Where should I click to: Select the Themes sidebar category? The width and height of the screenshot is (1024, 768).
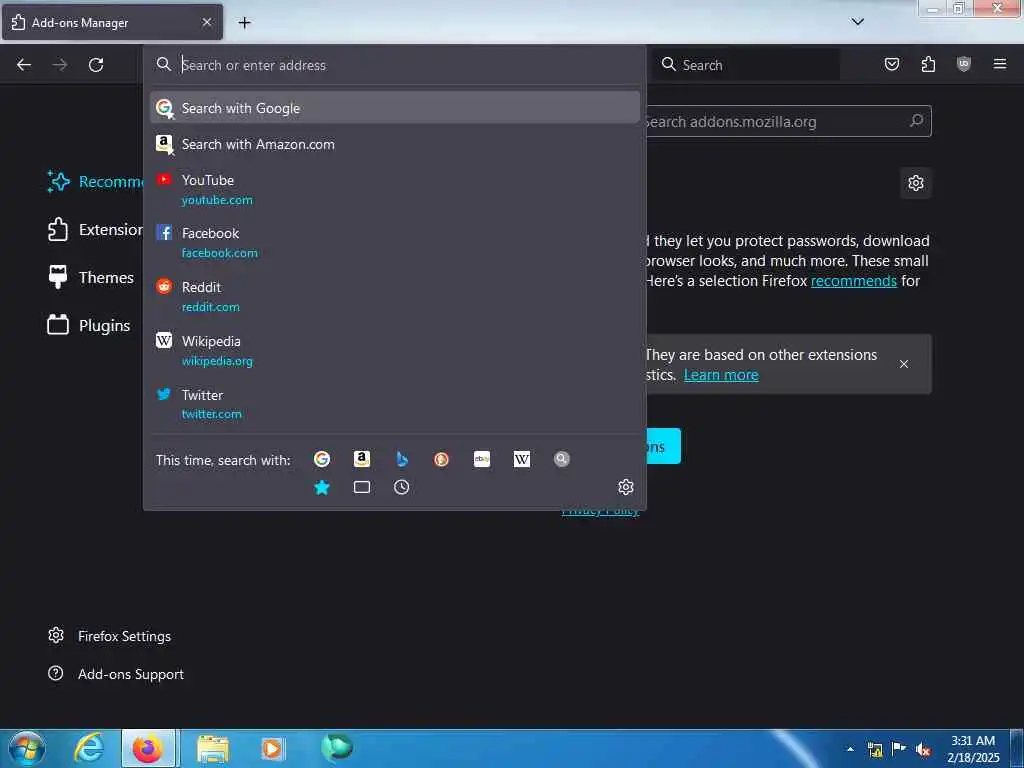[x=91, y=278]
